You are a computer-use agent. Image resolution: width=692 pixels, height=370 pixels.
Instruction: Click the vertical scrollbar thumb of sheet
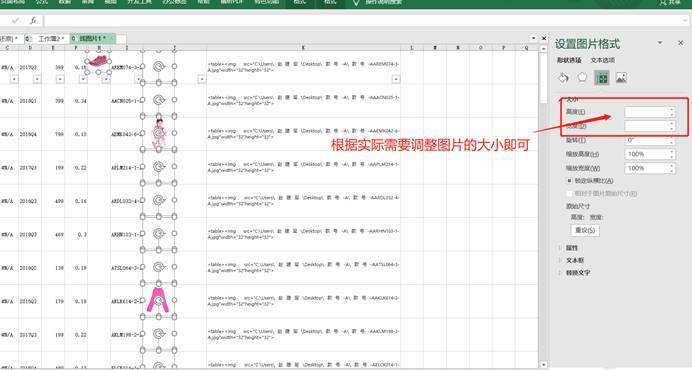click(x=544, y=78)
